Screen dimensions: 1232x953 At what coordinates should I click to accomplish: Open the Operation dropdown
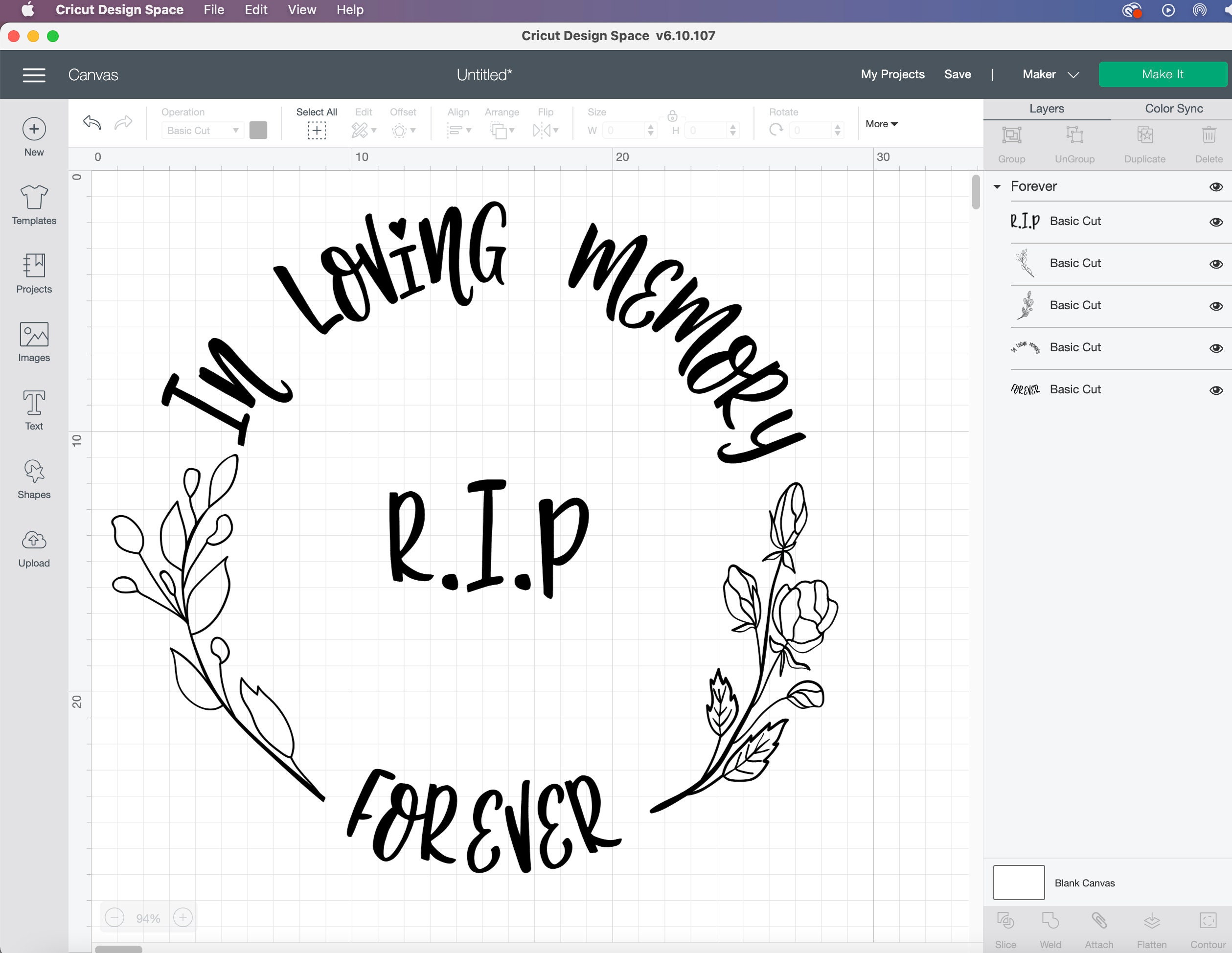pos(202,130)
